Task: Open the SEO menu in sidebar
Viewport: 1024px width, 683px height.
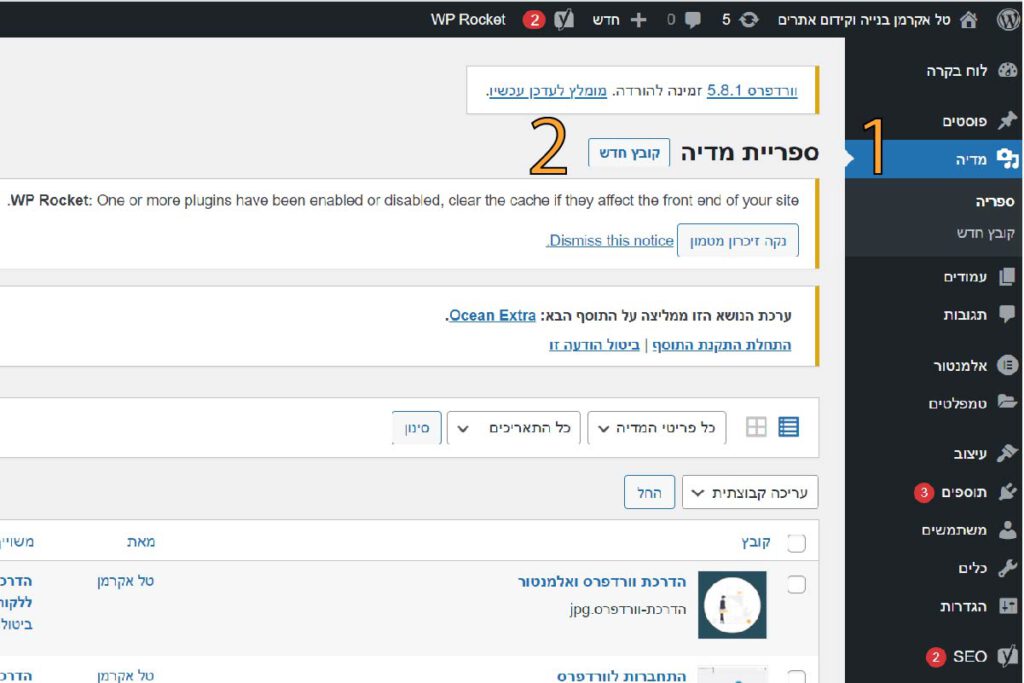Action: (x=970, y=656)
